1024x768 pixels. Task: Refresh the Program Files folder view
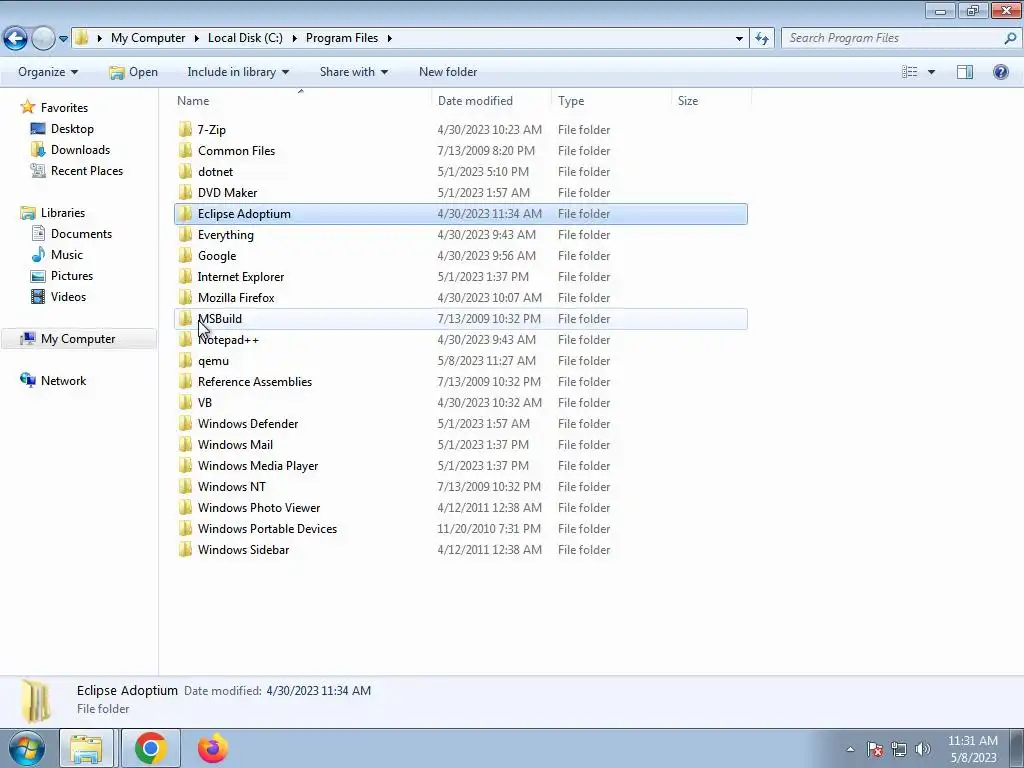[761, 39]
